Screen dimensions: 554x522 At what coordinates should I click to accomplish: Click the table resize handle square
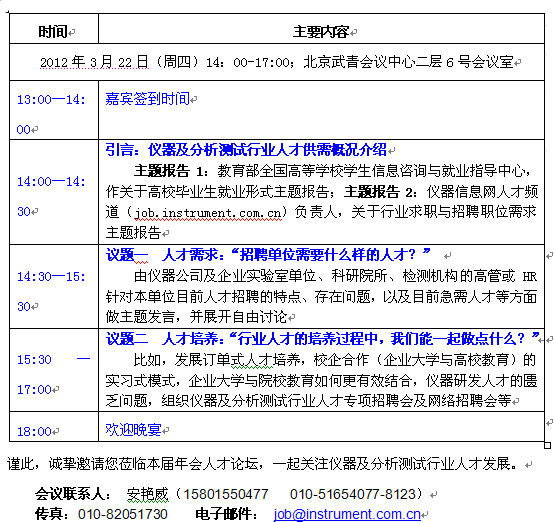click(547, 446)
